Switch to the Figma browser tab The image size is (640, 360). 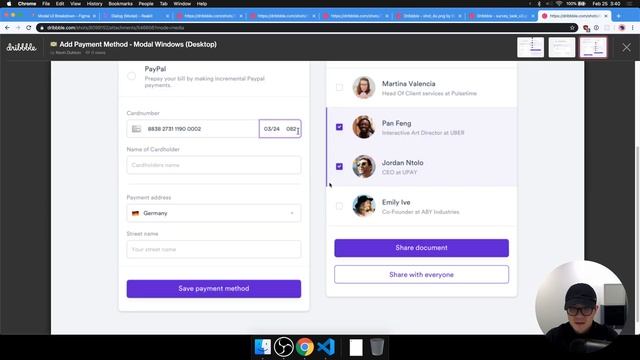63,16
